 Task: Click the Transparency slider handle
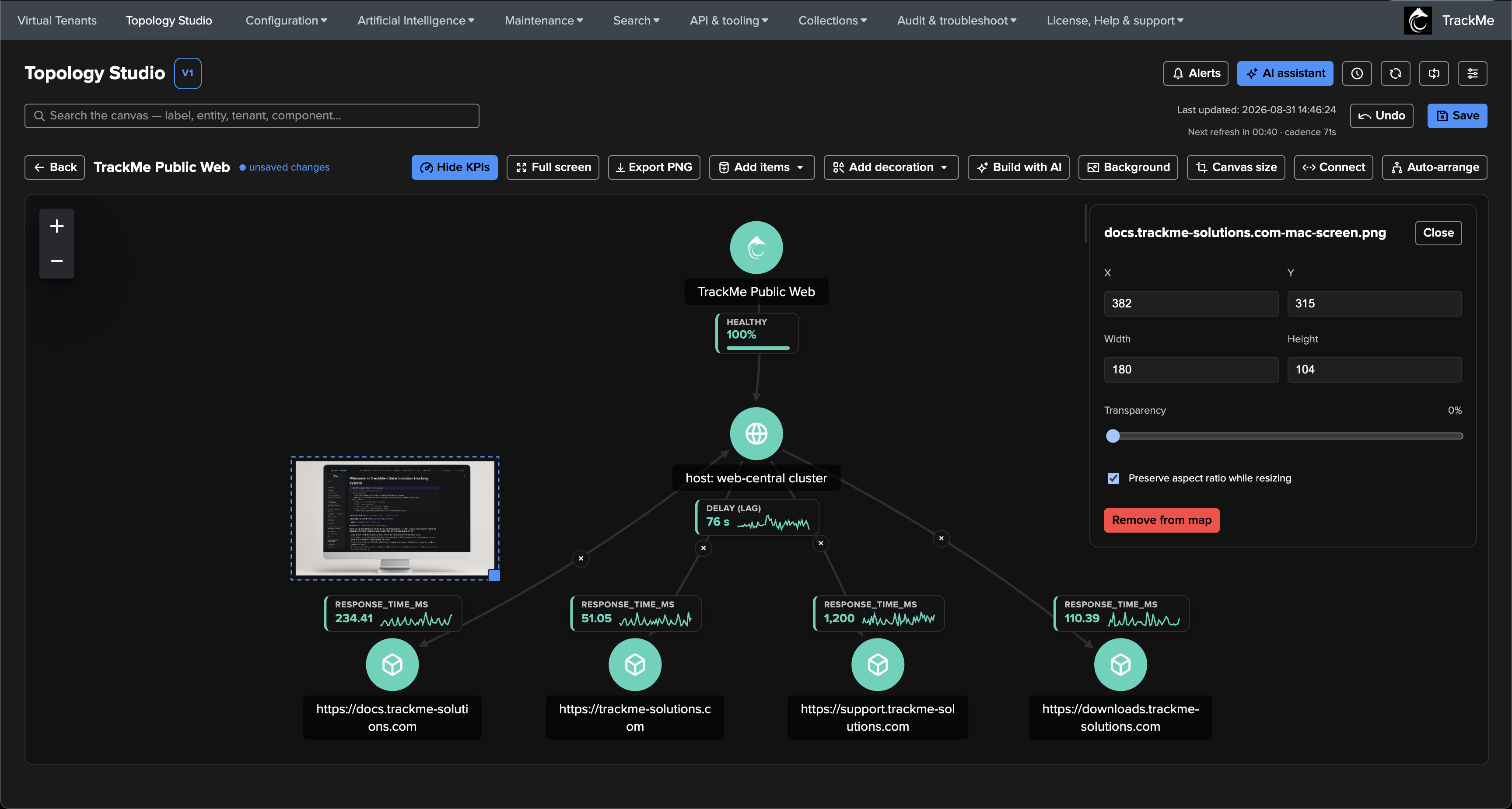(x=1112, y=436)
